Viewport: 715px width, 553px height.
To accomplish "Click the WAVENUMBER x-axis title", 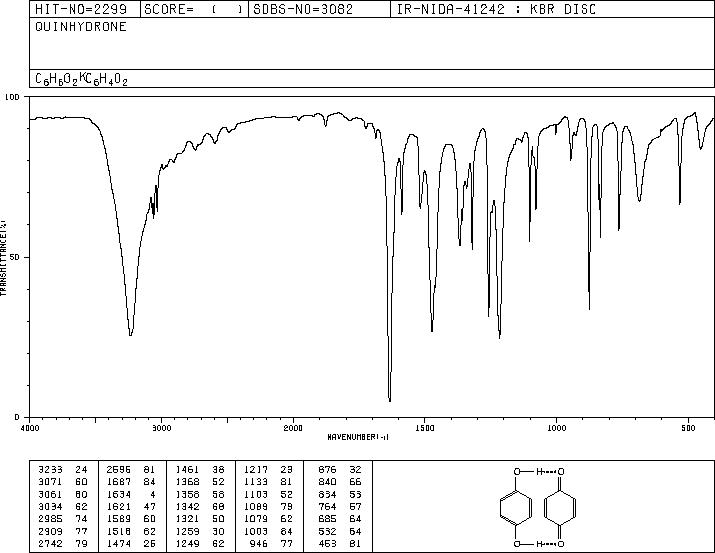I will [x=358, y=437].
